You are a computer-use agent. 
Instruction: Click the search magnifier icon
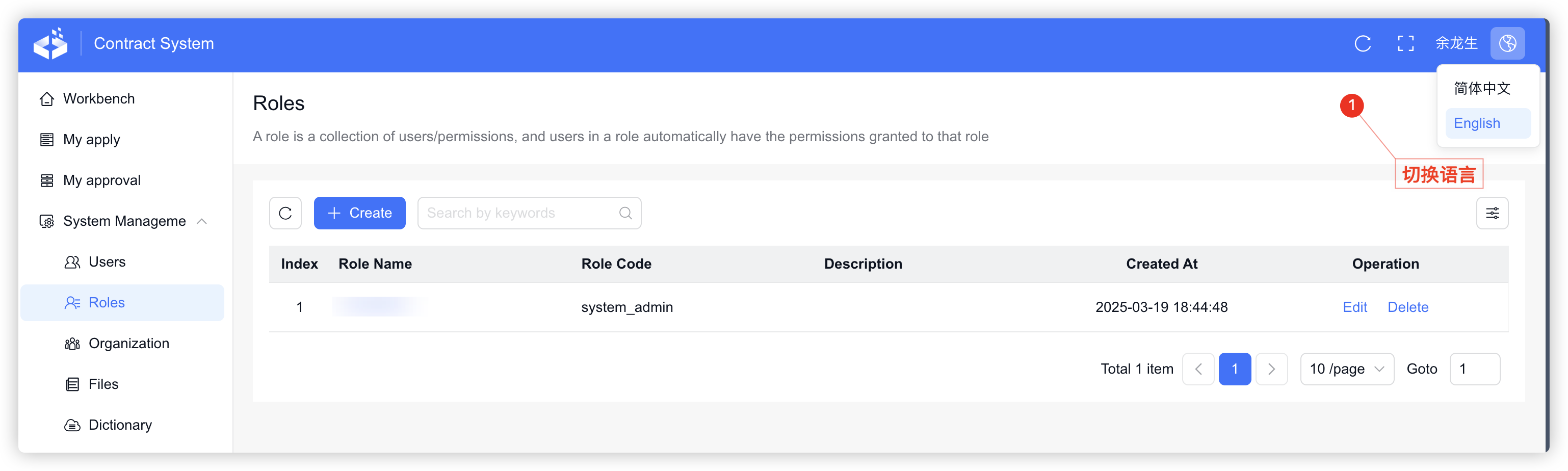tap(625, 213)
